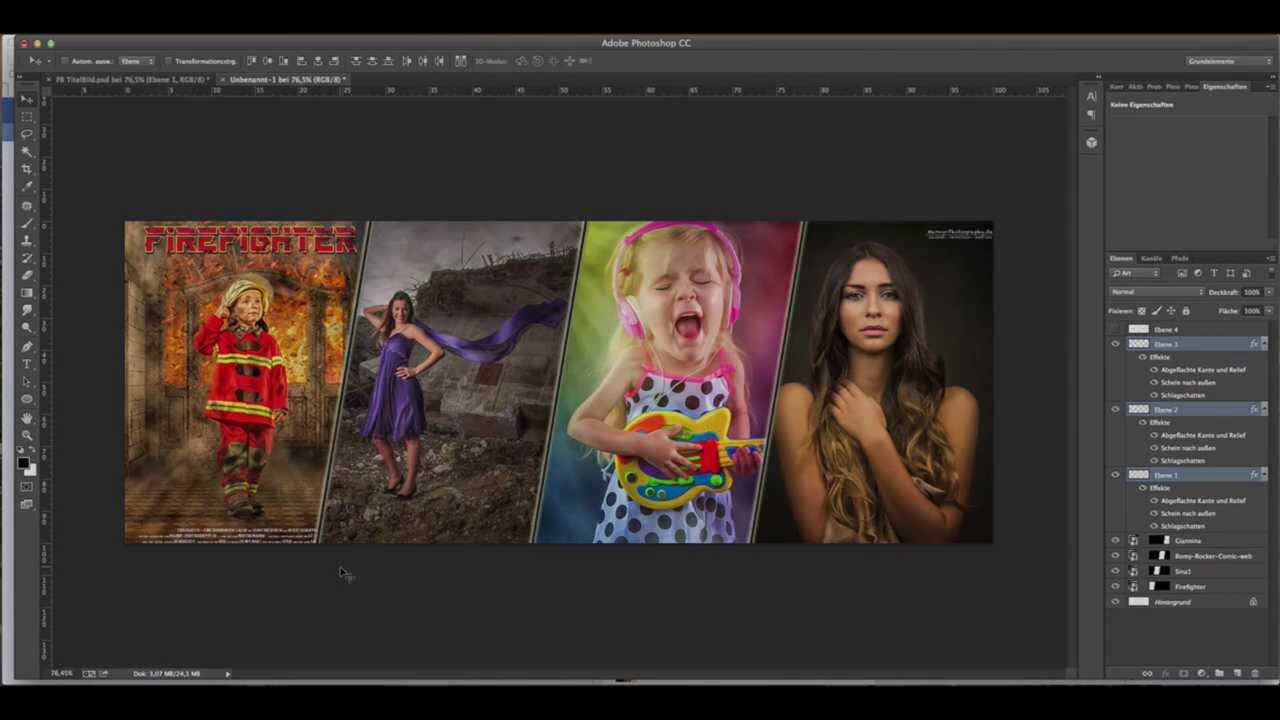The image size is (1280, 720).
Task: Delete layer with trash icon
Action: 1255,674
